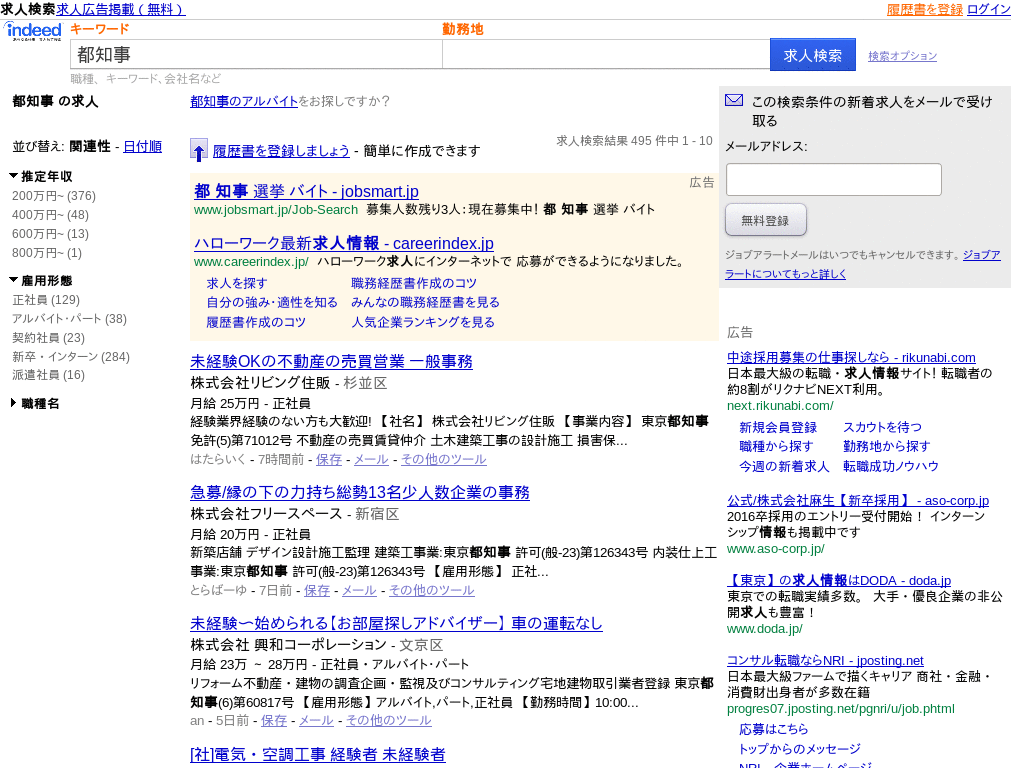Click the envelope icon for email job alerts

tap(733, 100)
